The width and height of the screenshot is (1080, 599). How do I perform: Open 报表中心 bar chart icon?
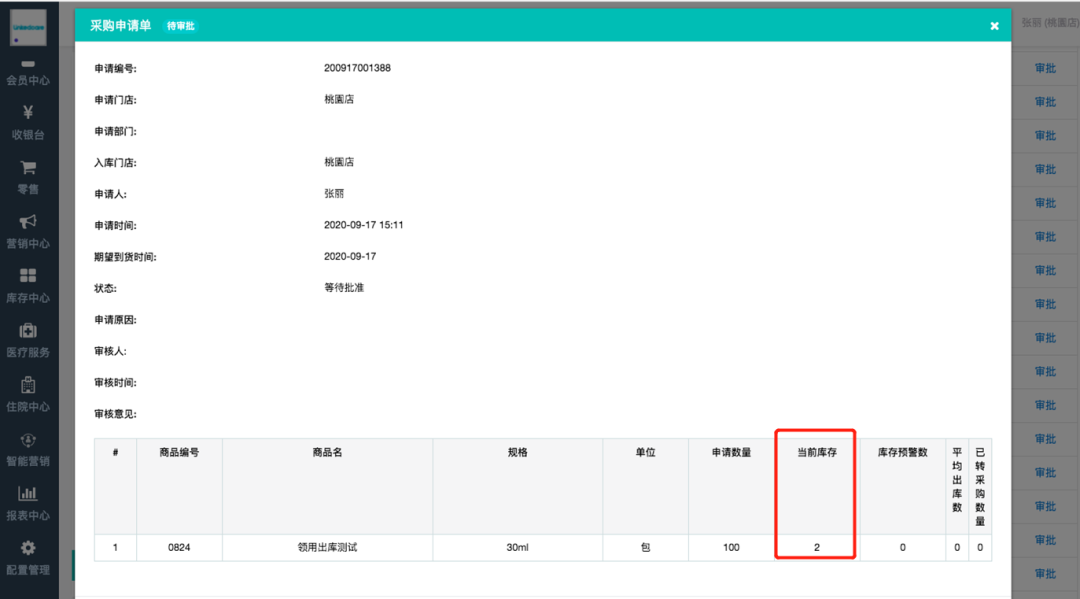[x=28, y=493]
